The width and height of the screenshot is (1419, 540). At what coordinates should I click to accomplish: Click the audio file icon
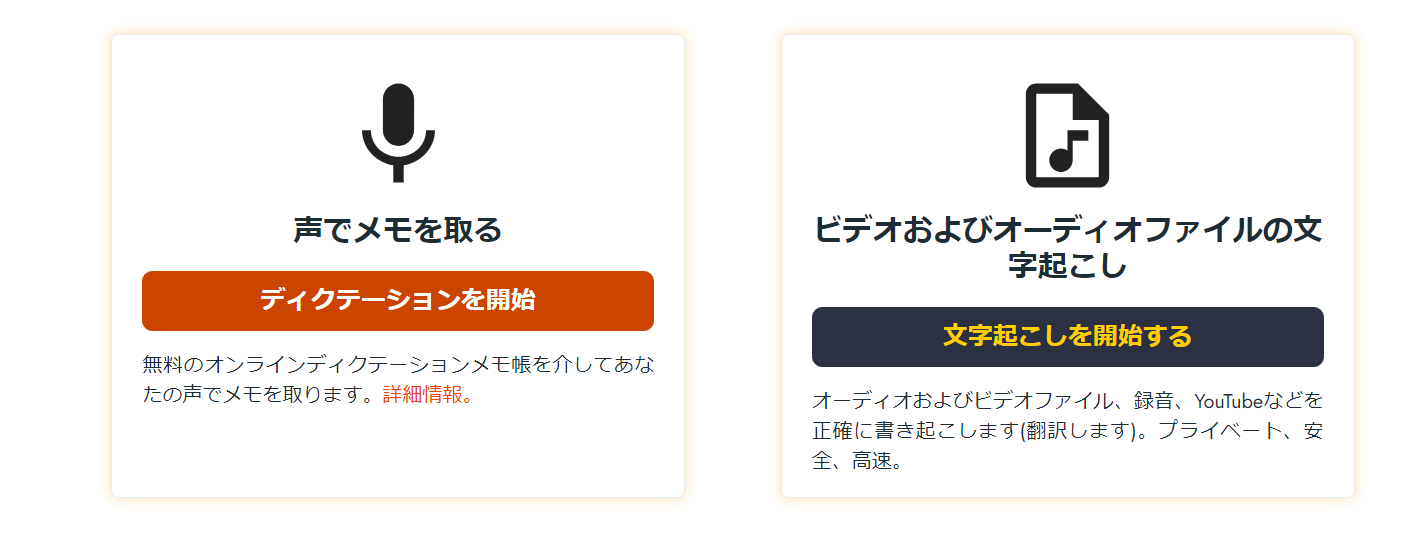pyautogui.click(x=1067, y=135)
